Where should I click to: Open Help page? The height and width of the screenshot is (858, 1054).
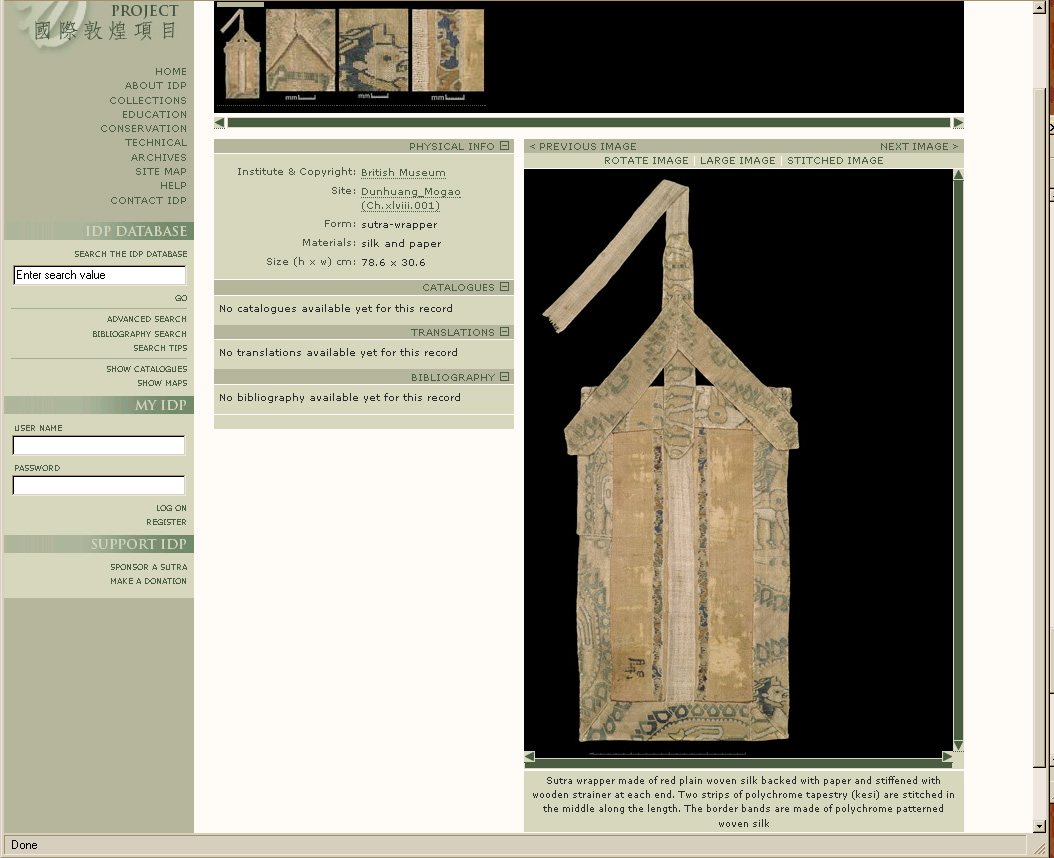click(173, 186)
